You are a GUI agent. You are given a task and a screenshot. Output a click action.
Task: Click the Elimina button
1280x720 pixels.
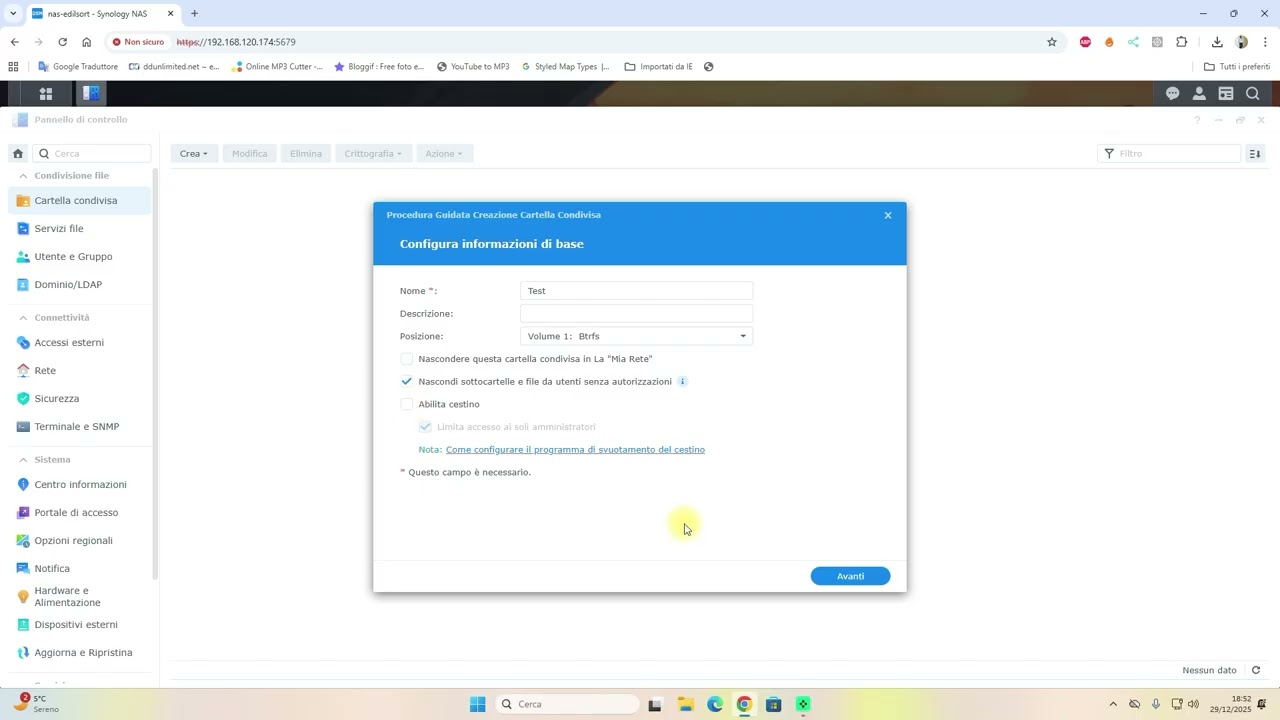[306, 154]
